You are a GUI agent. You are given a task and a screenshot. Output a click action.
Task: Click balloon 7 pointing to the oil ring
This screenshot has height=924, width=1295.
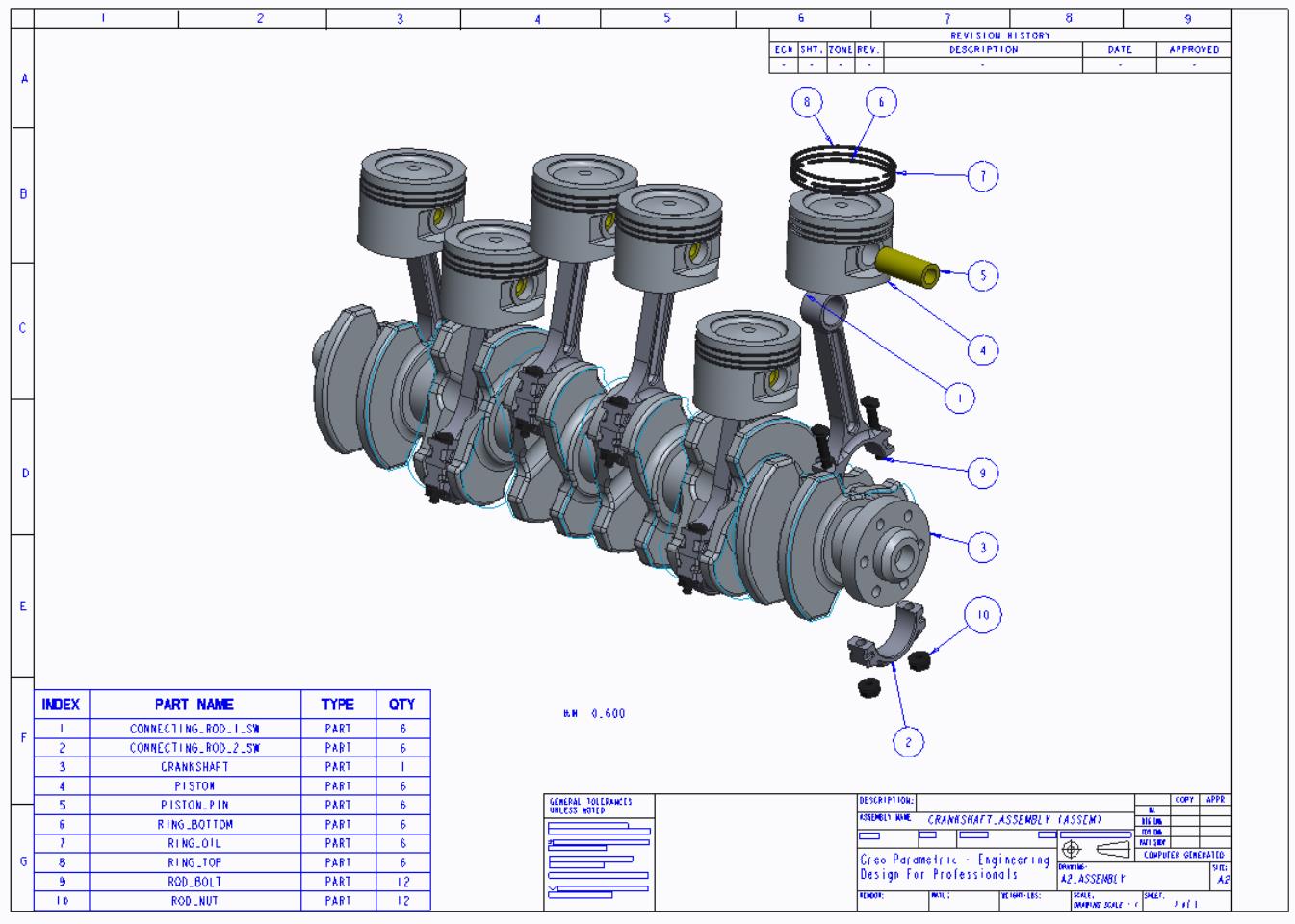tap(982, 176)
